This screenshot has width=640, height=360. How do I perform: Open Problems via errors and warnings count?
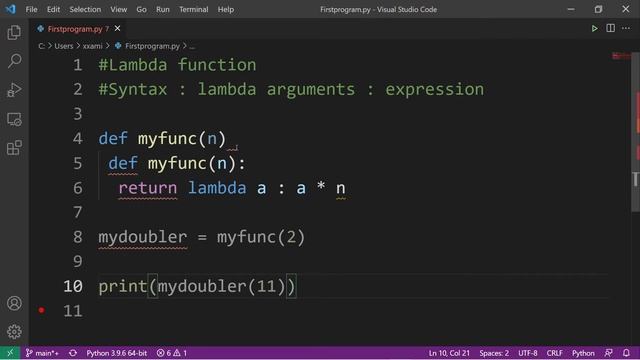click(x=172, y=353)
